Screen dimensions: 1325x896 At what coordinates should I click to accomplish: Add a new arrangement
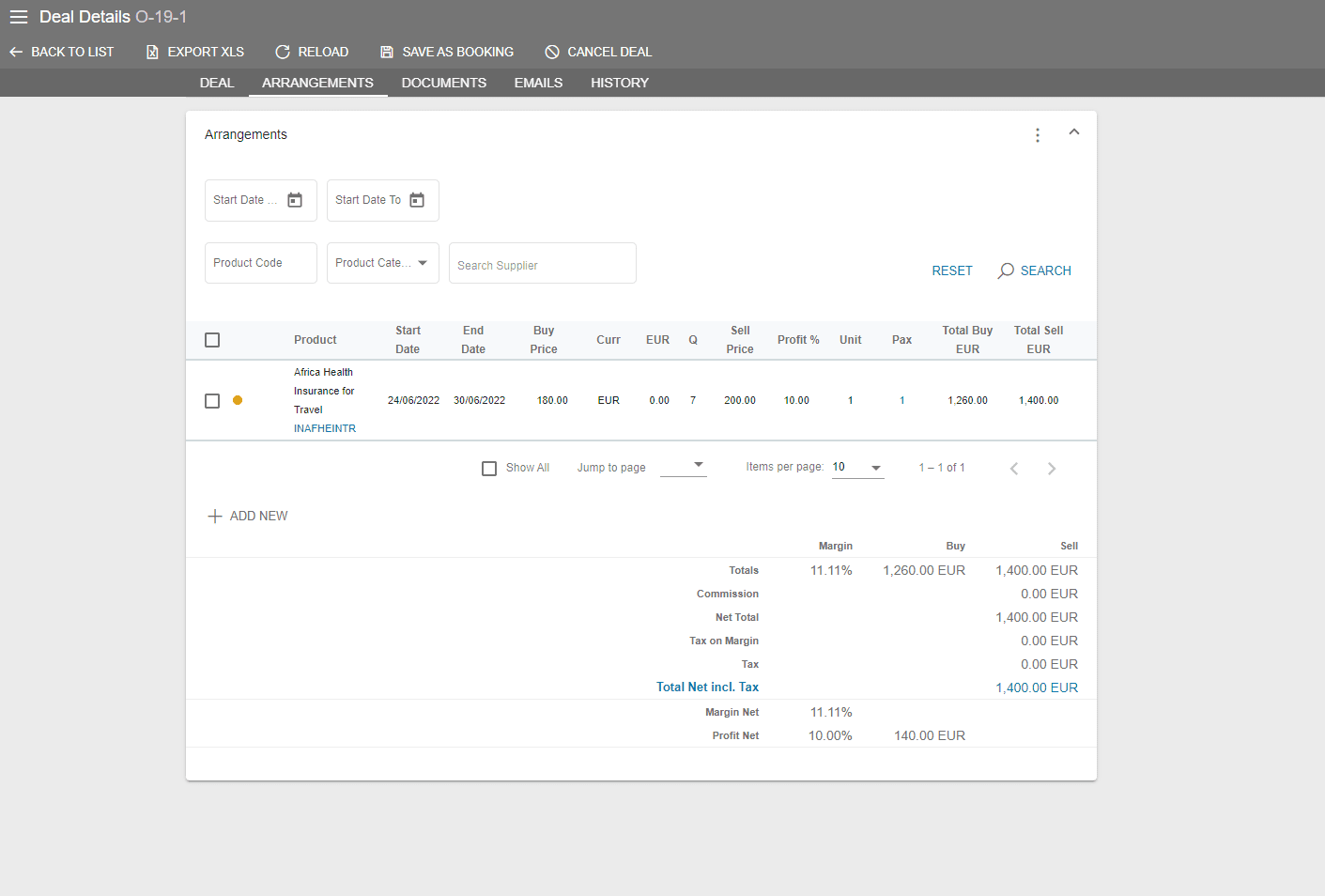click(x=248, y=516)
